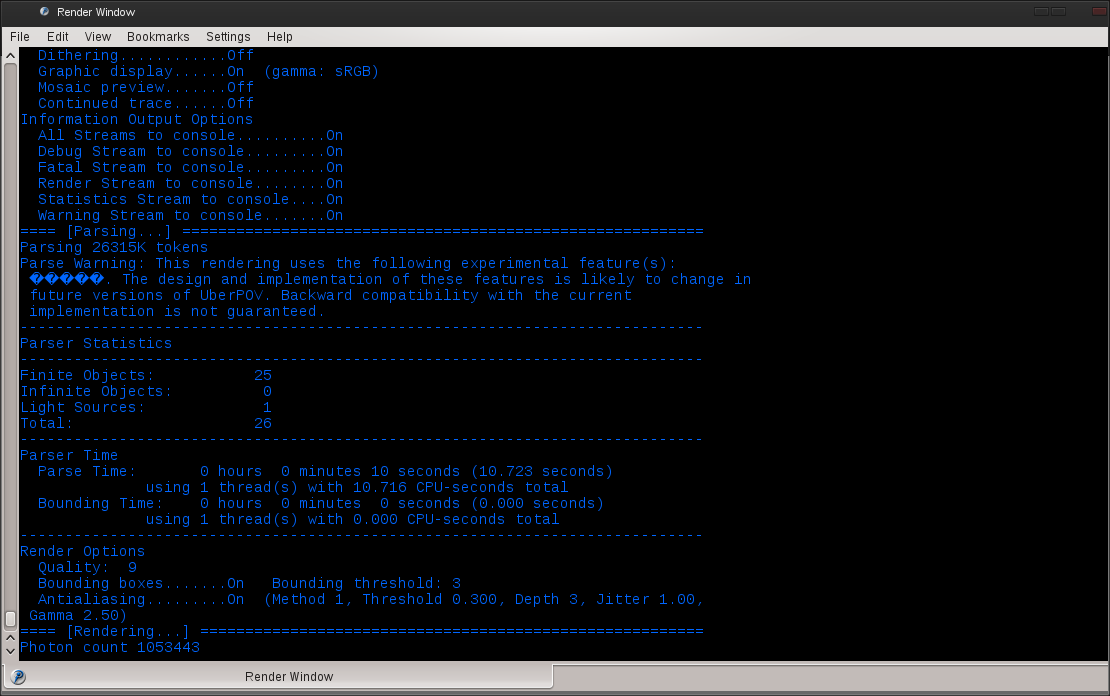Click the "[Rendering...]" section header
The height and width of the screenshot is (696, 1110).
362,631
